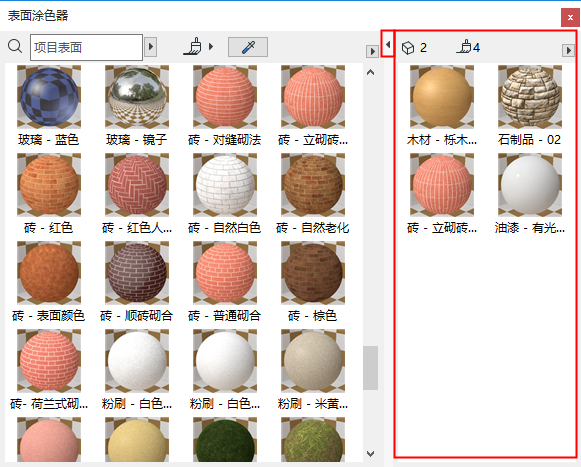
Task: Select 砖 - 立砌砖 thumbnail in left list
Action: click(x=313, y=97)
